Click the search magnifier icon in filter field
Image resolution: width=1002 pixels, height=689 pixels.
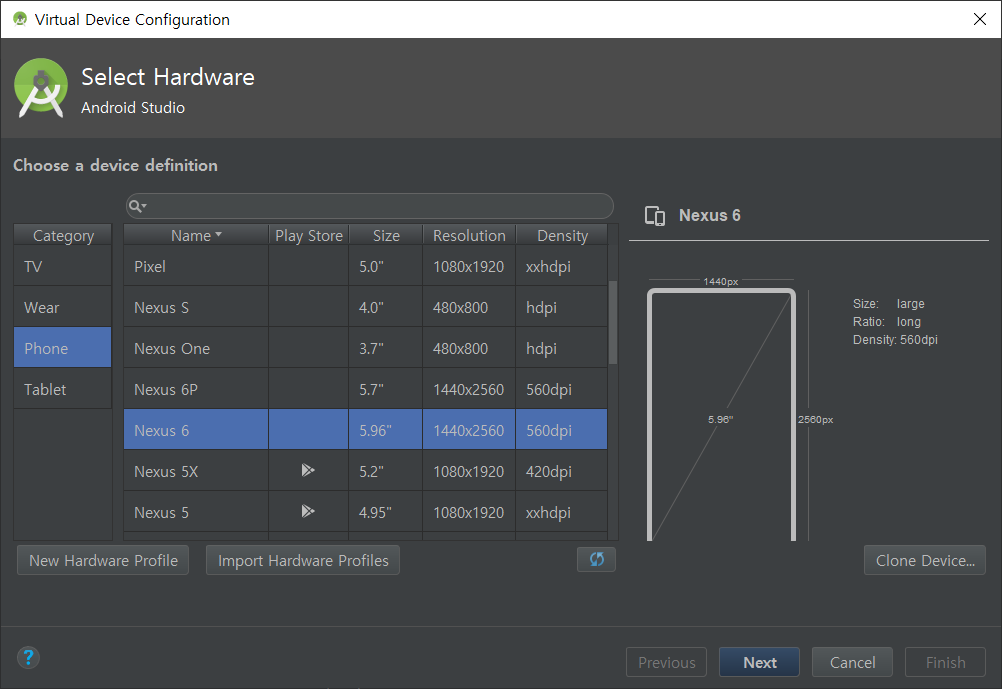[x=137, y=206]
